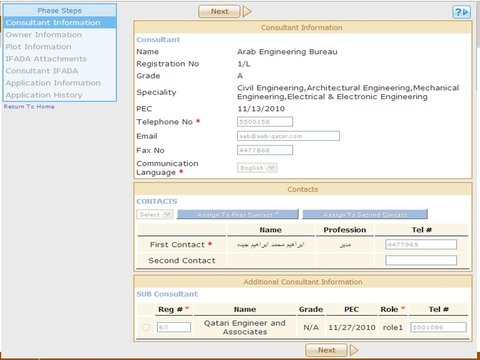Click Assign To First Contact button
The height and width of the screenshot is (360, 480).
(238, 214)
